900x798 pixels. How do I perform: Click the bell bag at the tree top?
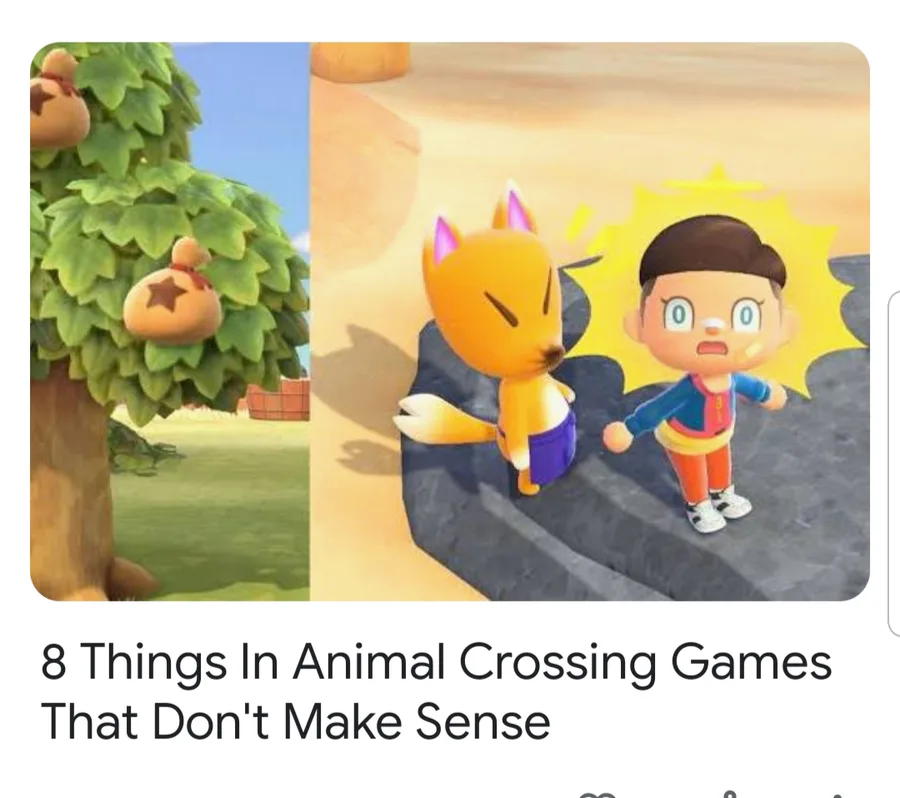[57, 98]
